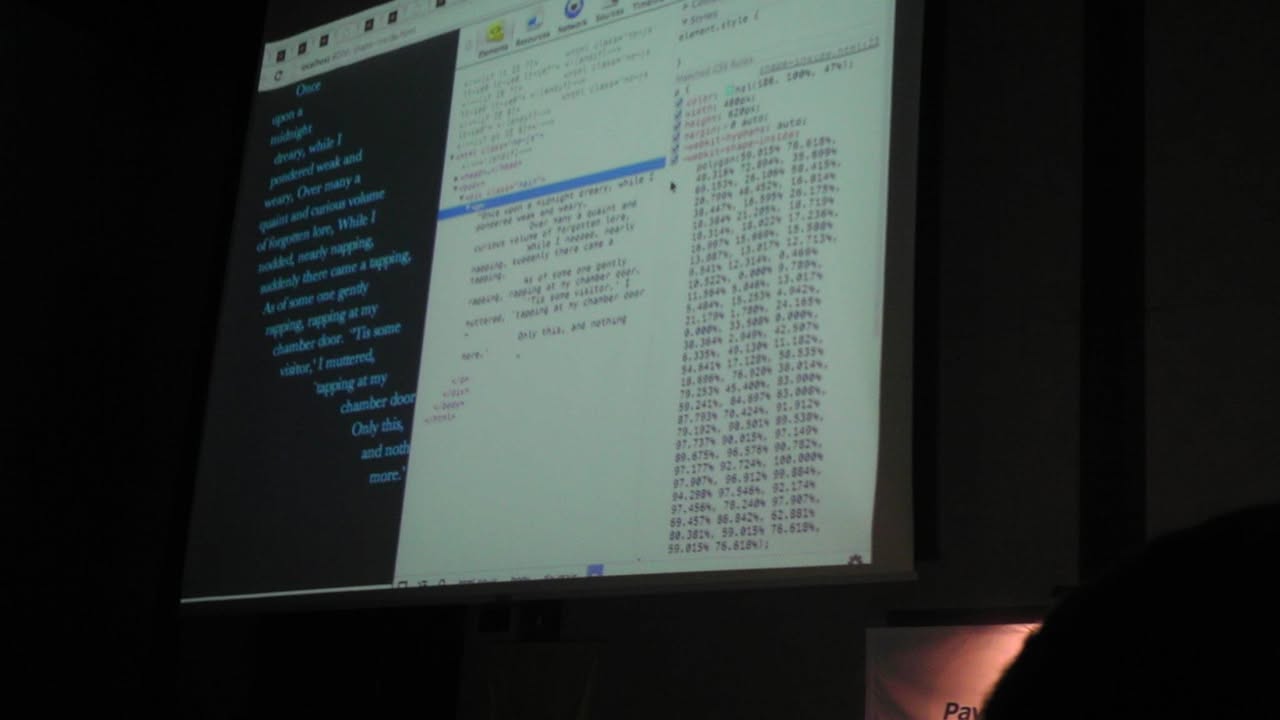This screenshot has height=720, width=1280.
Task: Toggle the -webkit-shape-inside property checkbox
Action: (675, 157)
